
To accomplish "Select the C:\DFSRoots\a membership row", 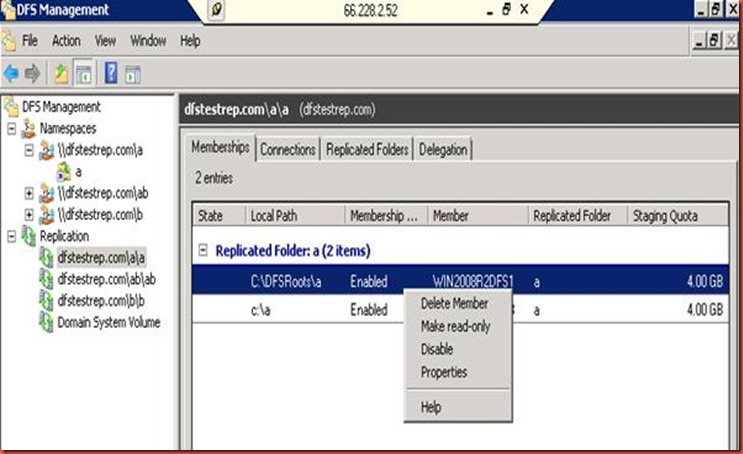I will coord(460,281).
